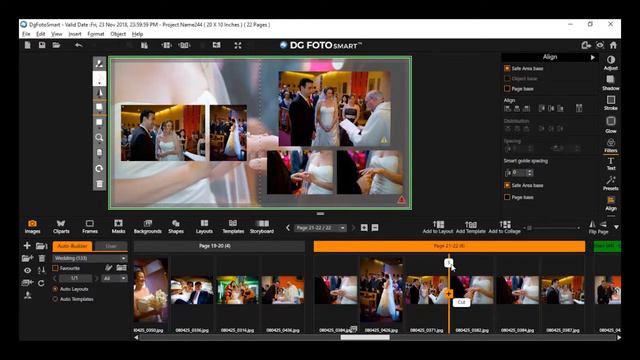Screen dimensions: 640x360
Task: Click the delete trash icon in images panel
Action: pos(42,258)
